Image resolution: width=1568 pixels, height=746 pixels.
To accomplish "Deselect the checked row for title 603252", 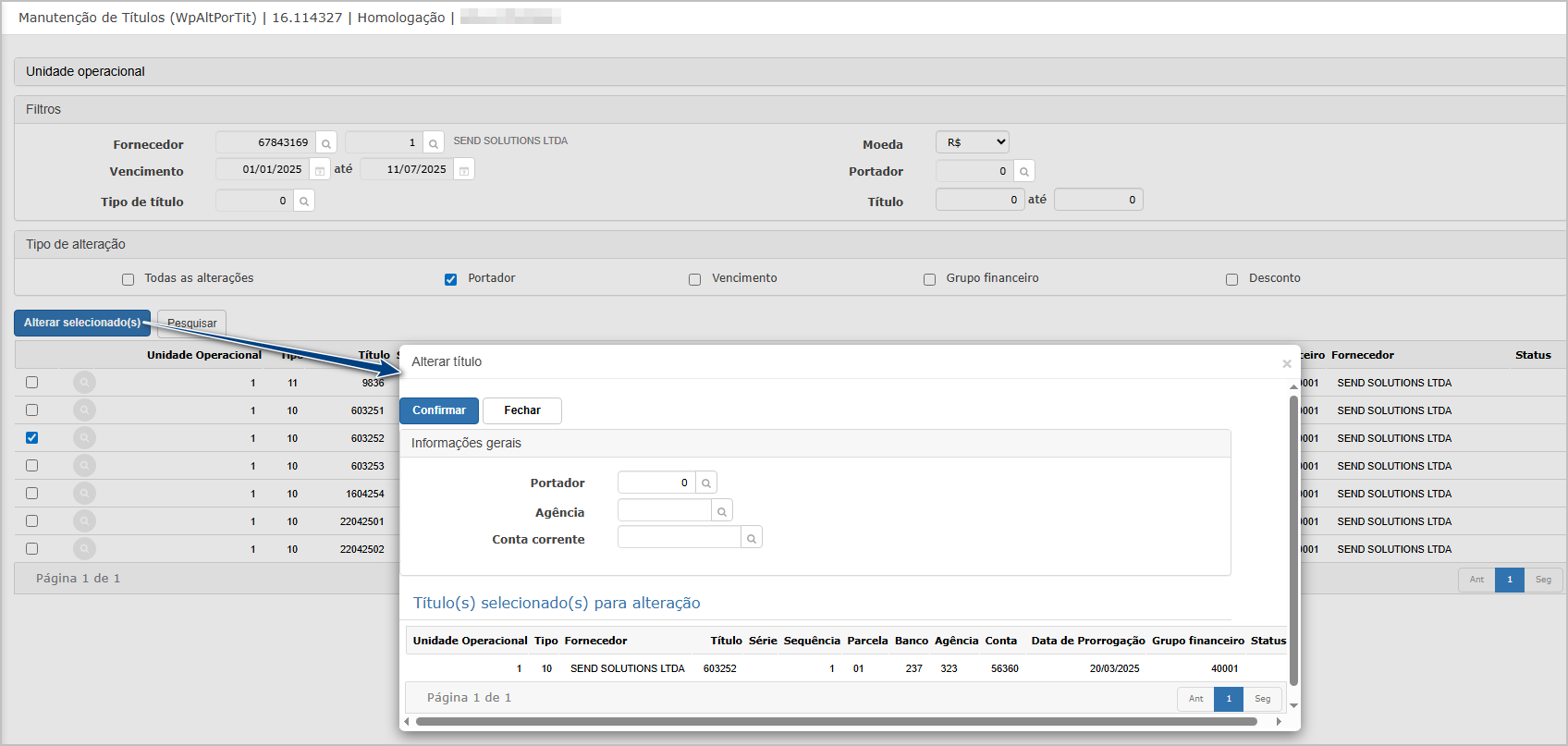I will click(x=31, y=437).
